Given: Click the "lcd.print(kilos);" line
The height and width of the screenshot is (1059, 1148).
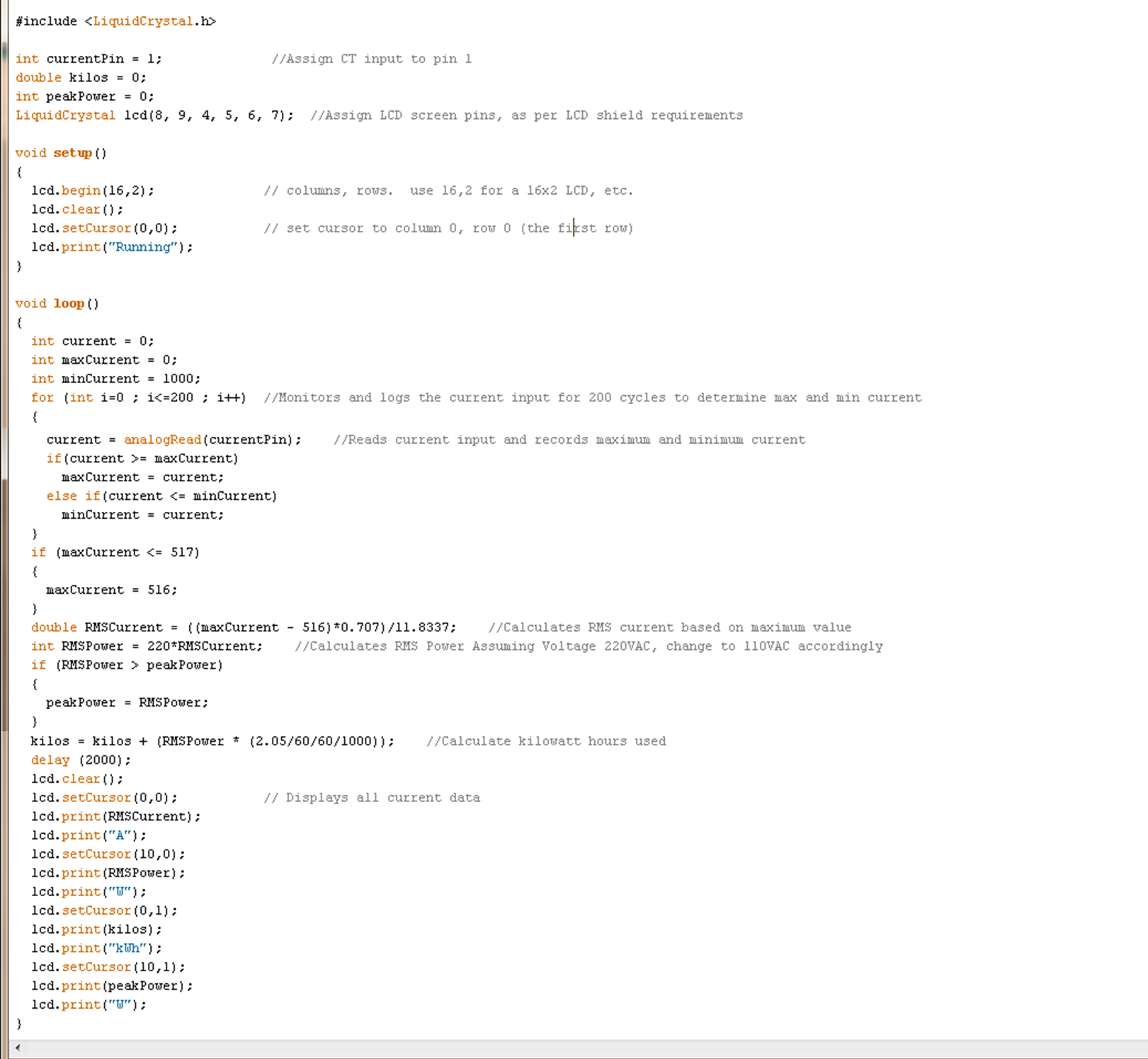Looking at the screenshot, I should (x=96, y=929).
